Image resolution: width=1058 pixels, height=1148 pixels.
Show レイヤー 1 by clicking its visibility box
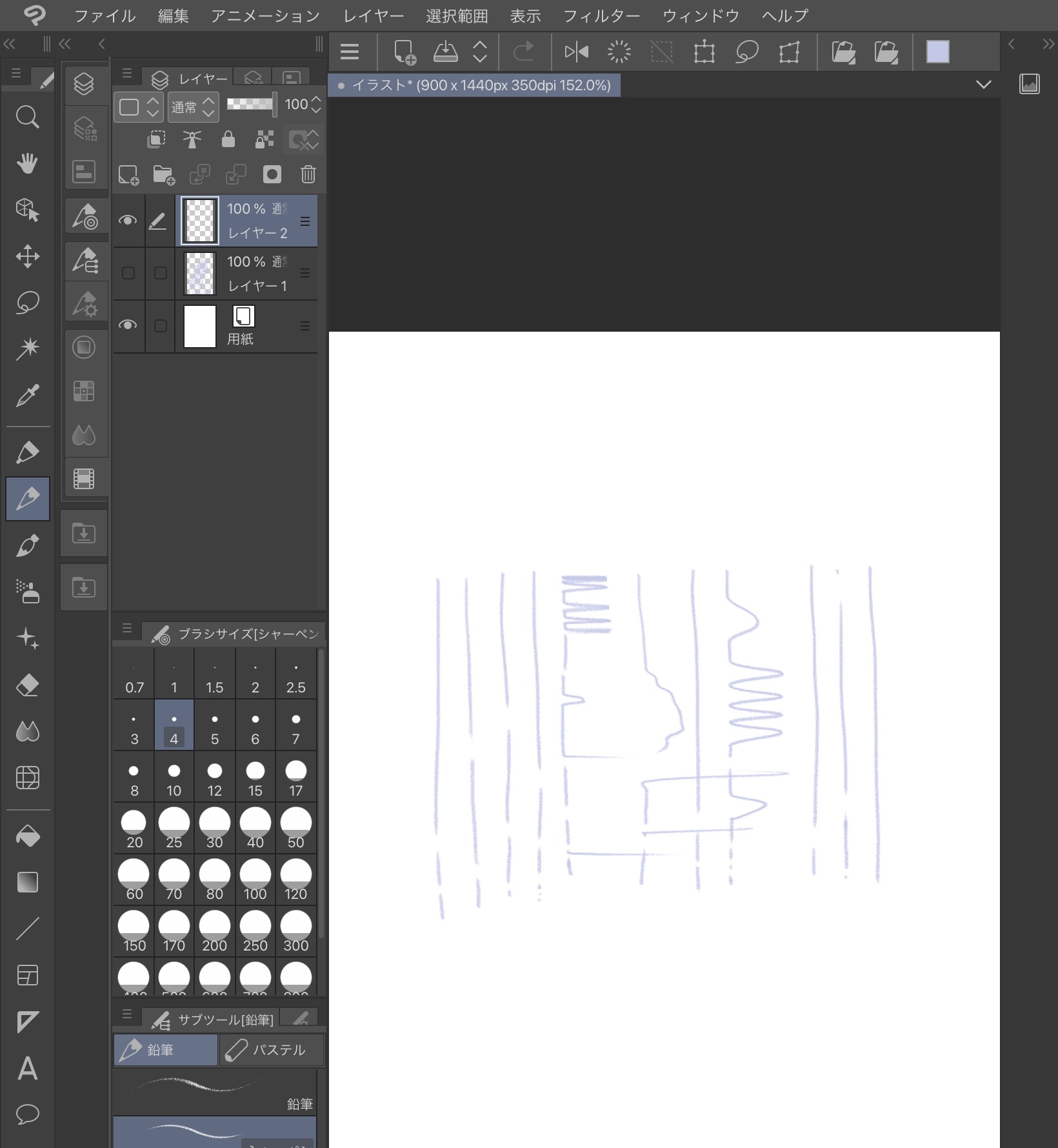tap(128, 273)
